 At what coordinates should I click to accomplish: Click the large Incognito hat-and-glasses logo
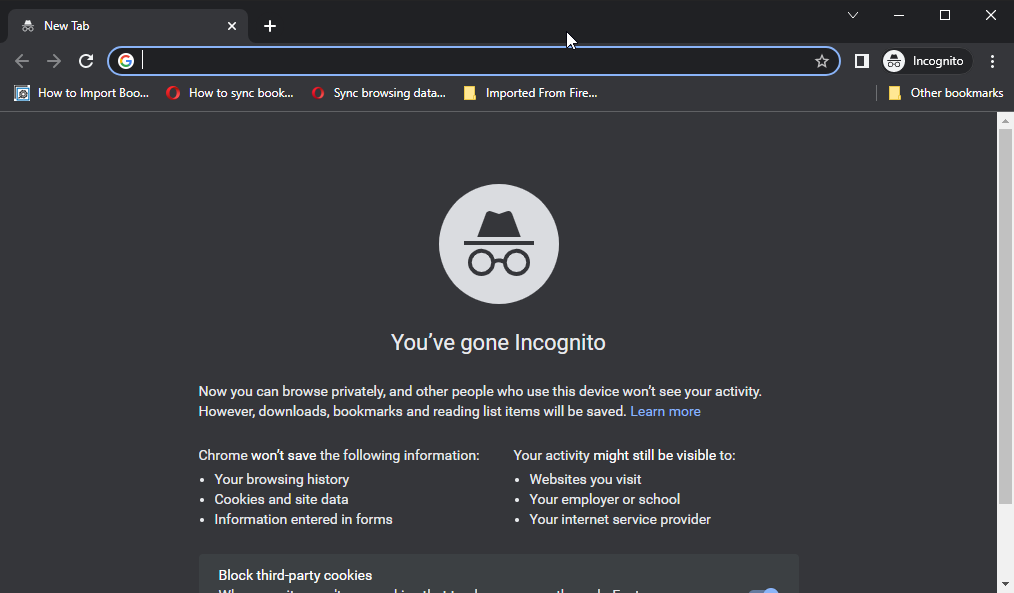click(x=499, y=244)
